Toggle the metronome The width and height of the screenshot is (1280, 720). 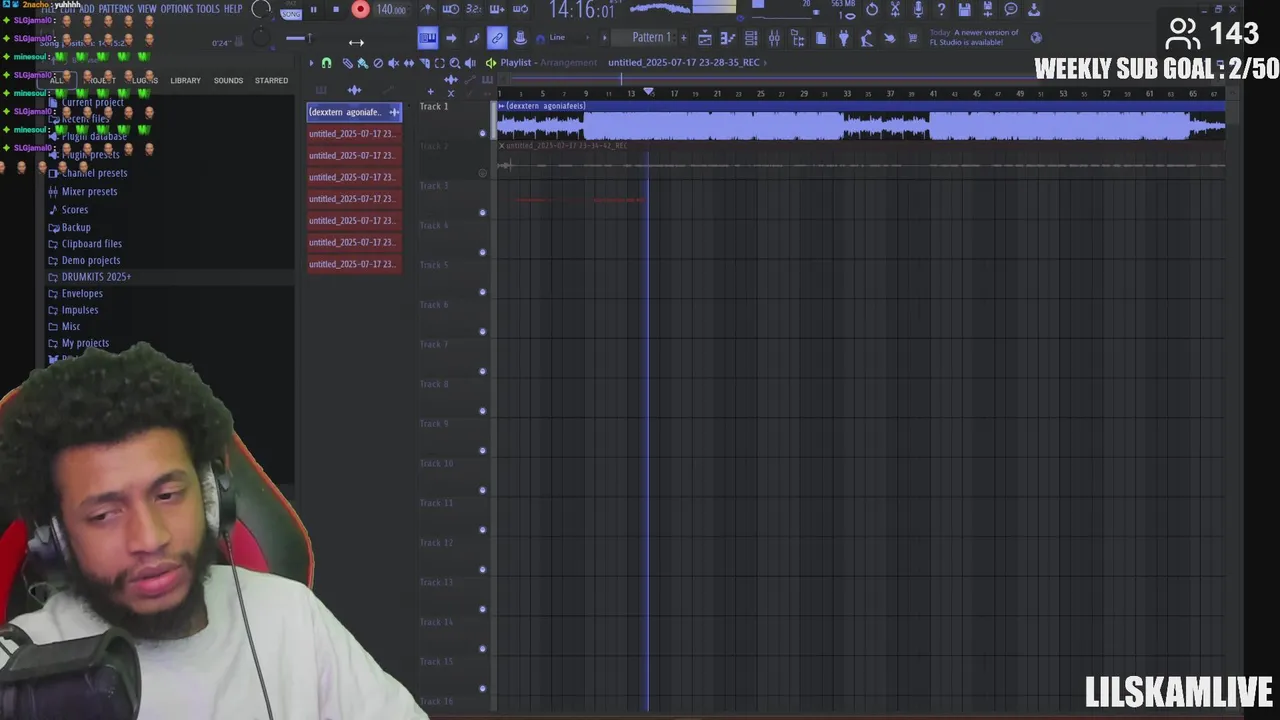click(428, 9)
